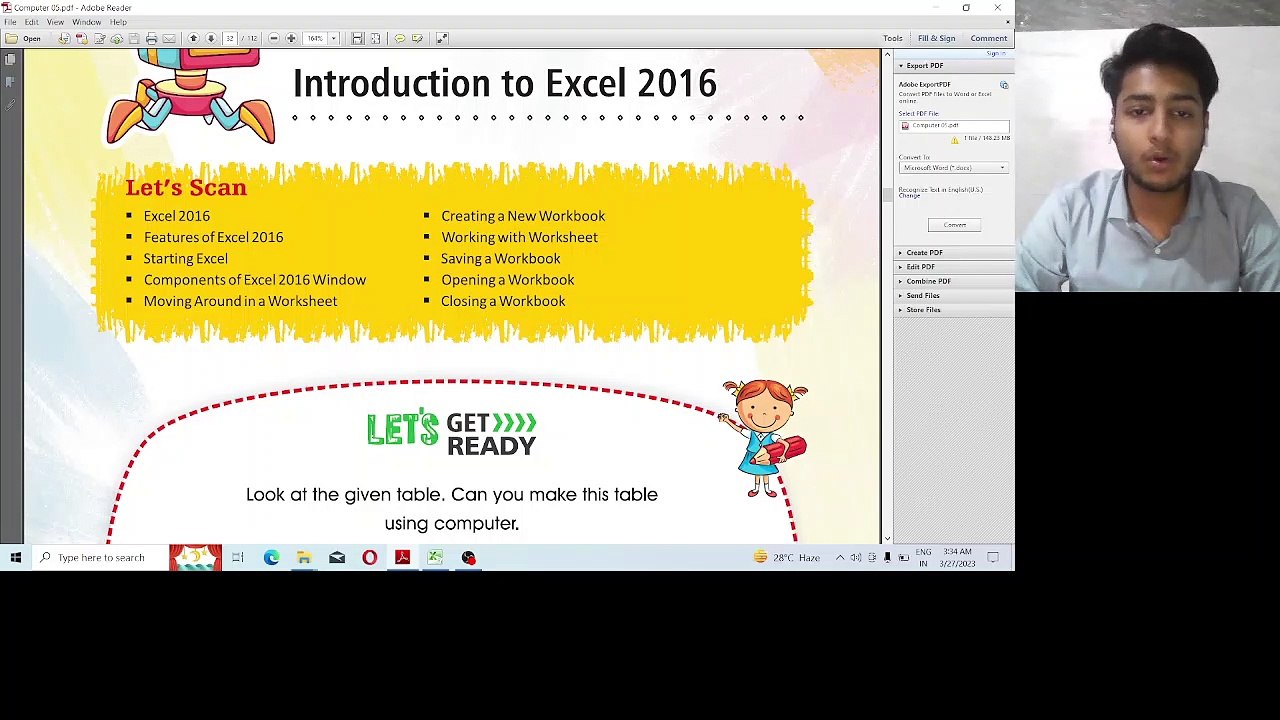The width and height of the screenshot is (1280, 720).
Task: Click the Windows Start button
Action: tap(16, 558)
